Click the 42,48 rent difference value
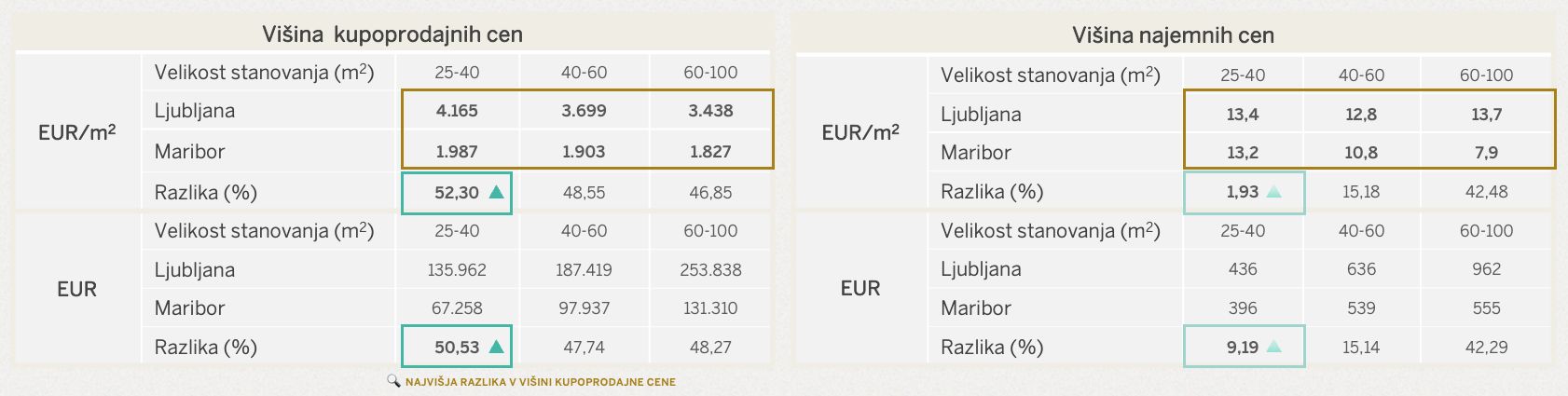Image resolution: width=1568 pixels, height=396 pixels. [1486, 192]
